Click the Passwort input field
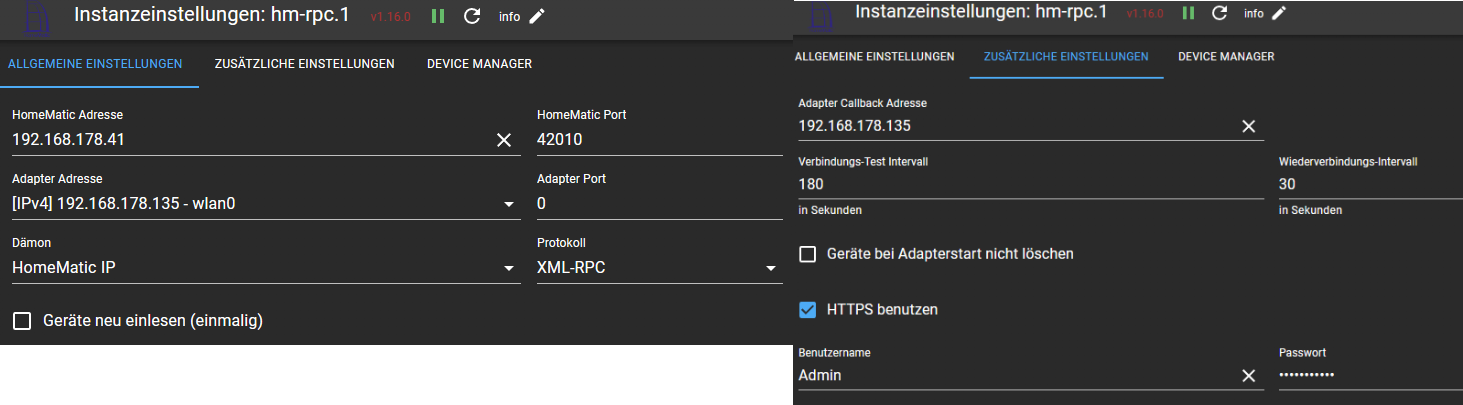Screen dimensions: 1463x405 click(x=1370, y=375)
